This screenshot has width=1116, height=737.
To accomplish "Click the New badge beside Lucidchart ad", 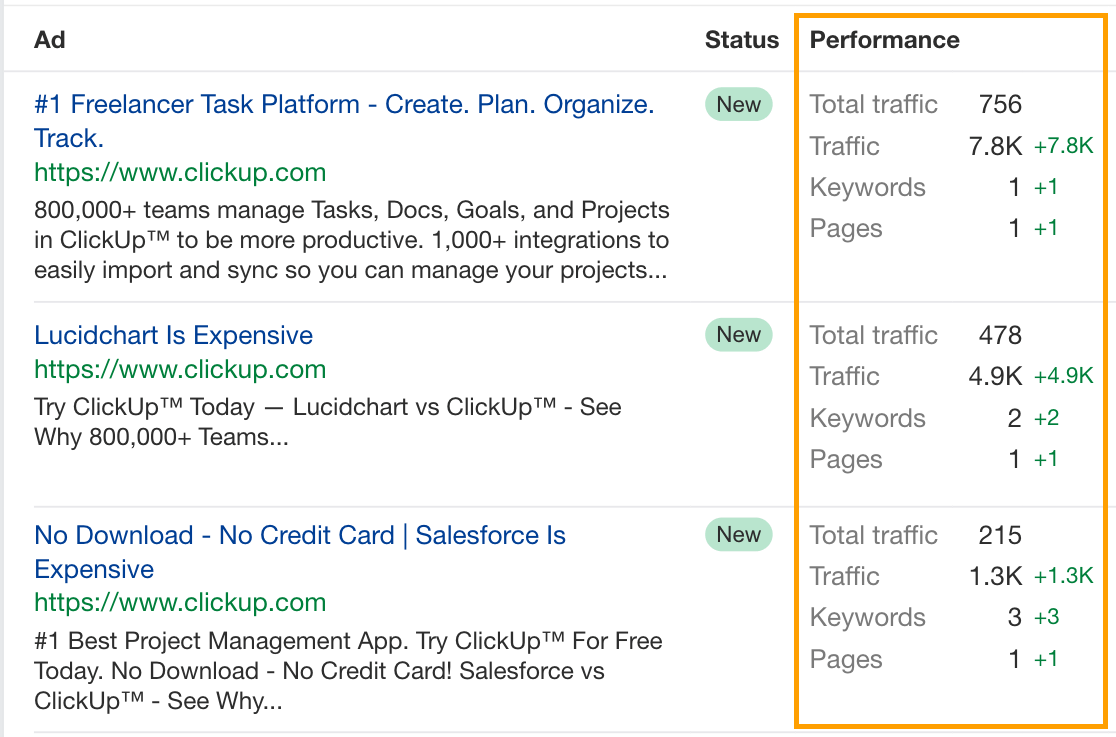I will [738, 335].
